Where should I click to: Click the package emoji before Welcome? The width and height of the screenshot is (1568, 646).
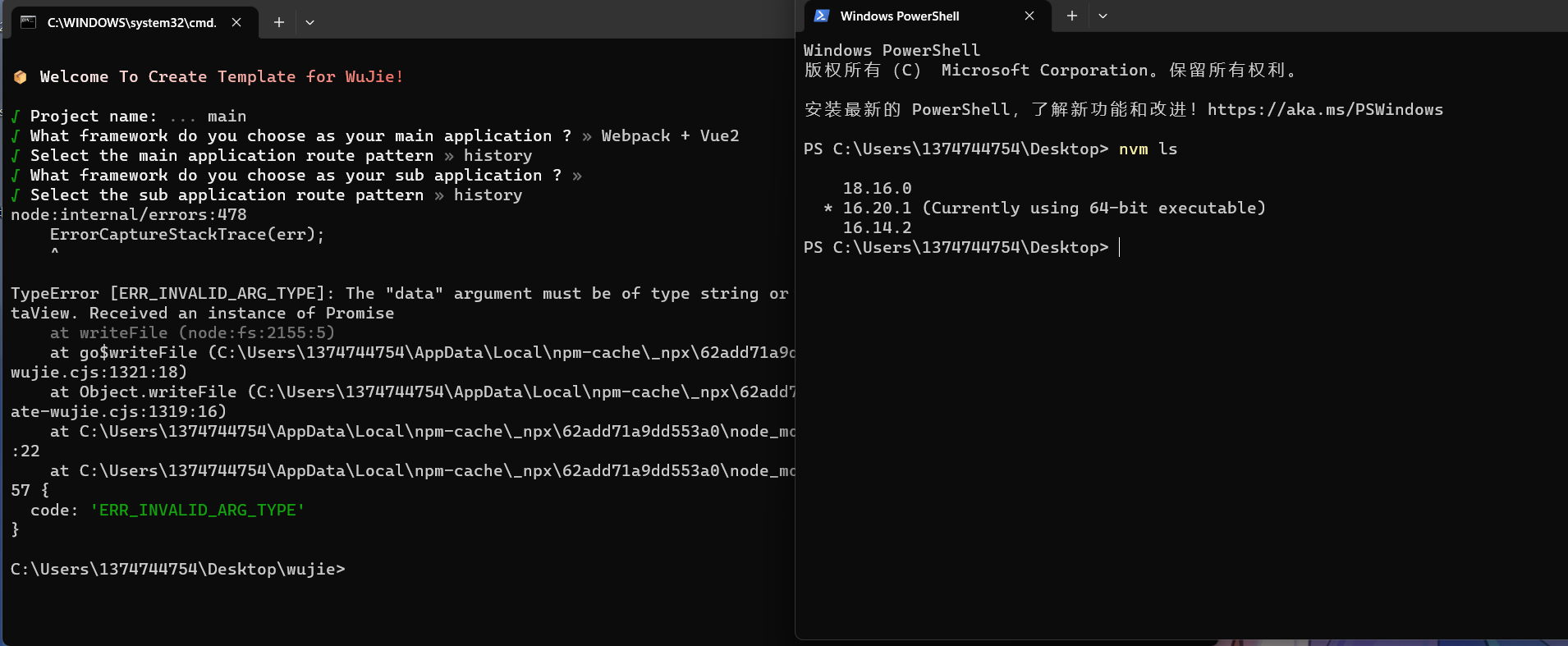pos(21,77)
